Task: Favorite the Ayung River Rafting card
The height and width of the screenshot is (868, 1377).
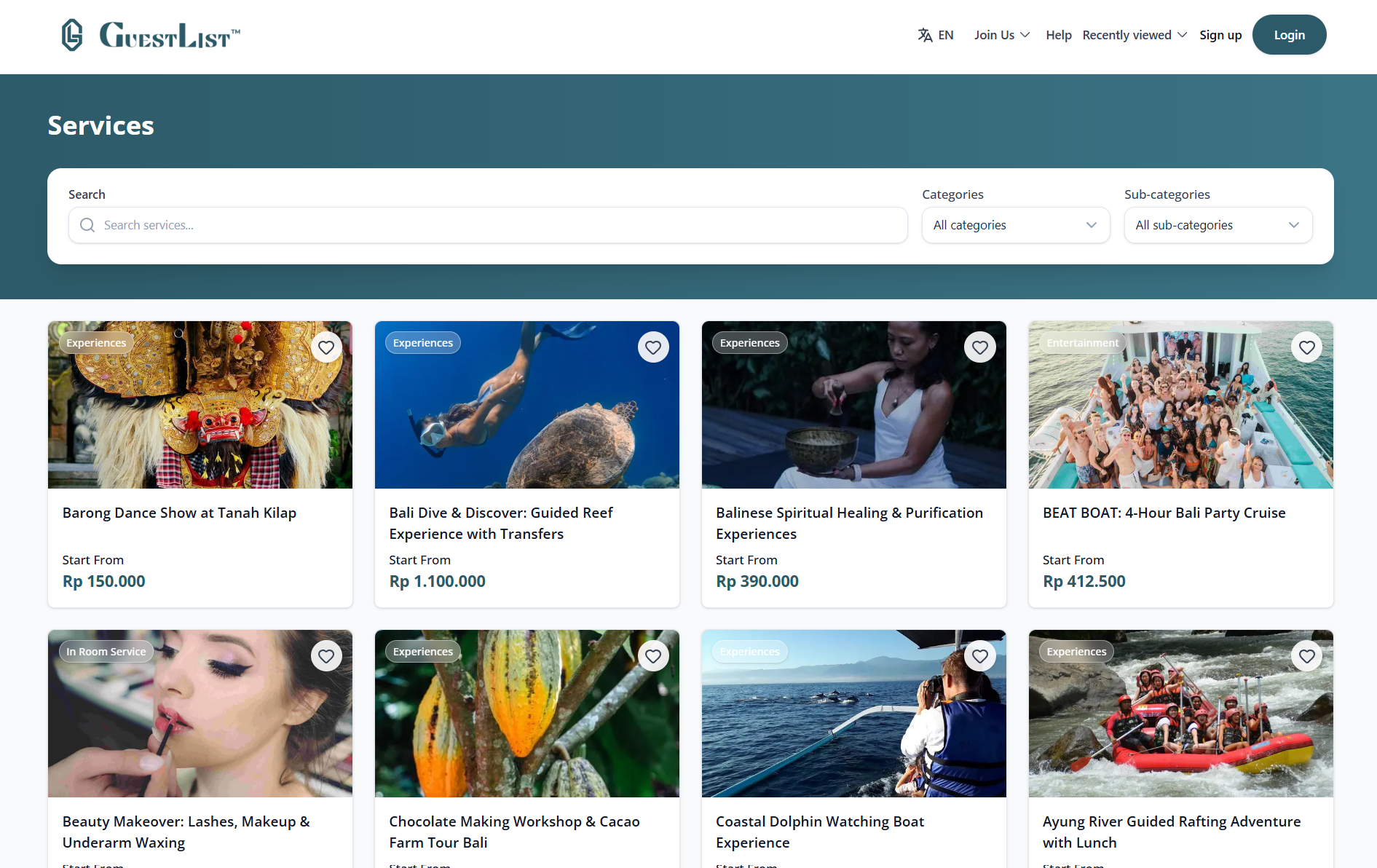Action: point(1307,656)
